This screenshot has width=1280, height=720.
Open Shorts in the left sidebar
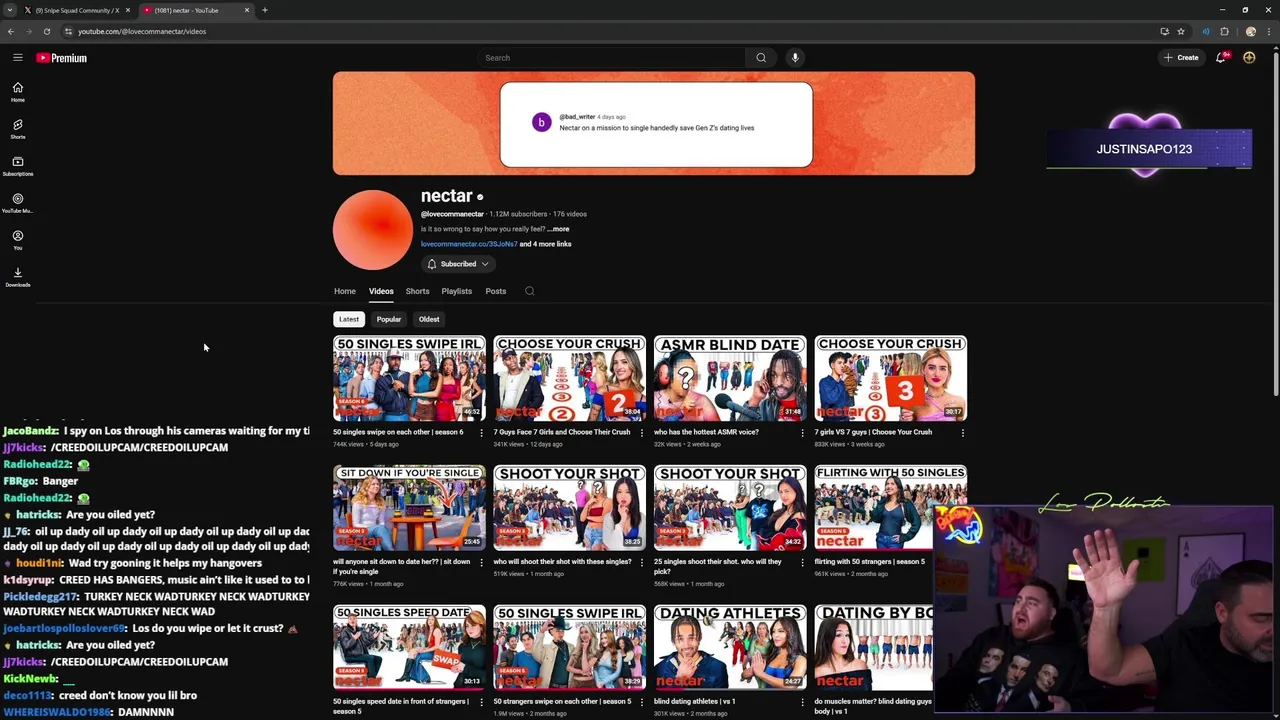point(17,129)
